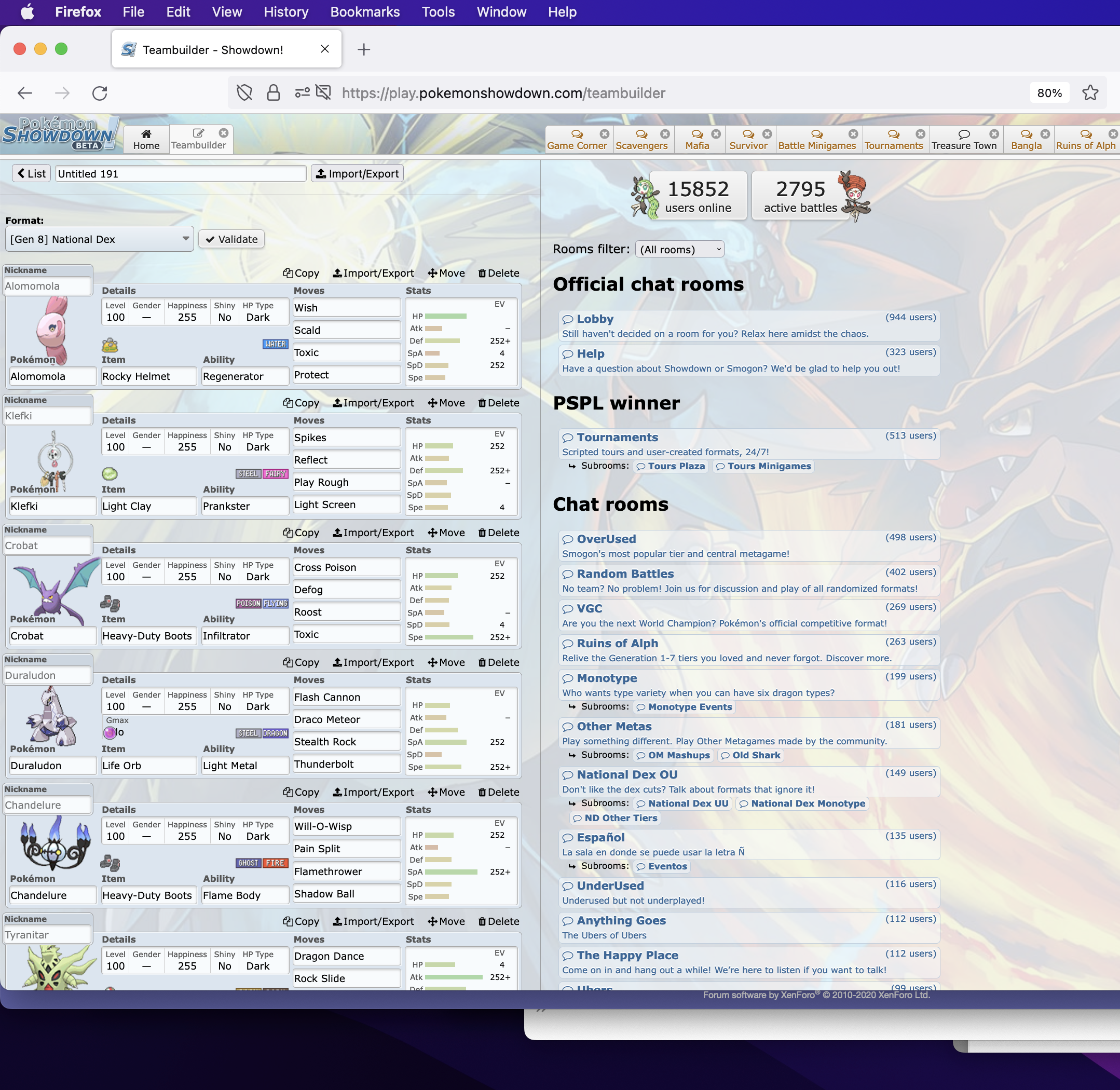Screen dimensions: 1120x1090
Task: Switch to the Battle Minigames tab
Action: pyautogui.click(x=817, y=139)
